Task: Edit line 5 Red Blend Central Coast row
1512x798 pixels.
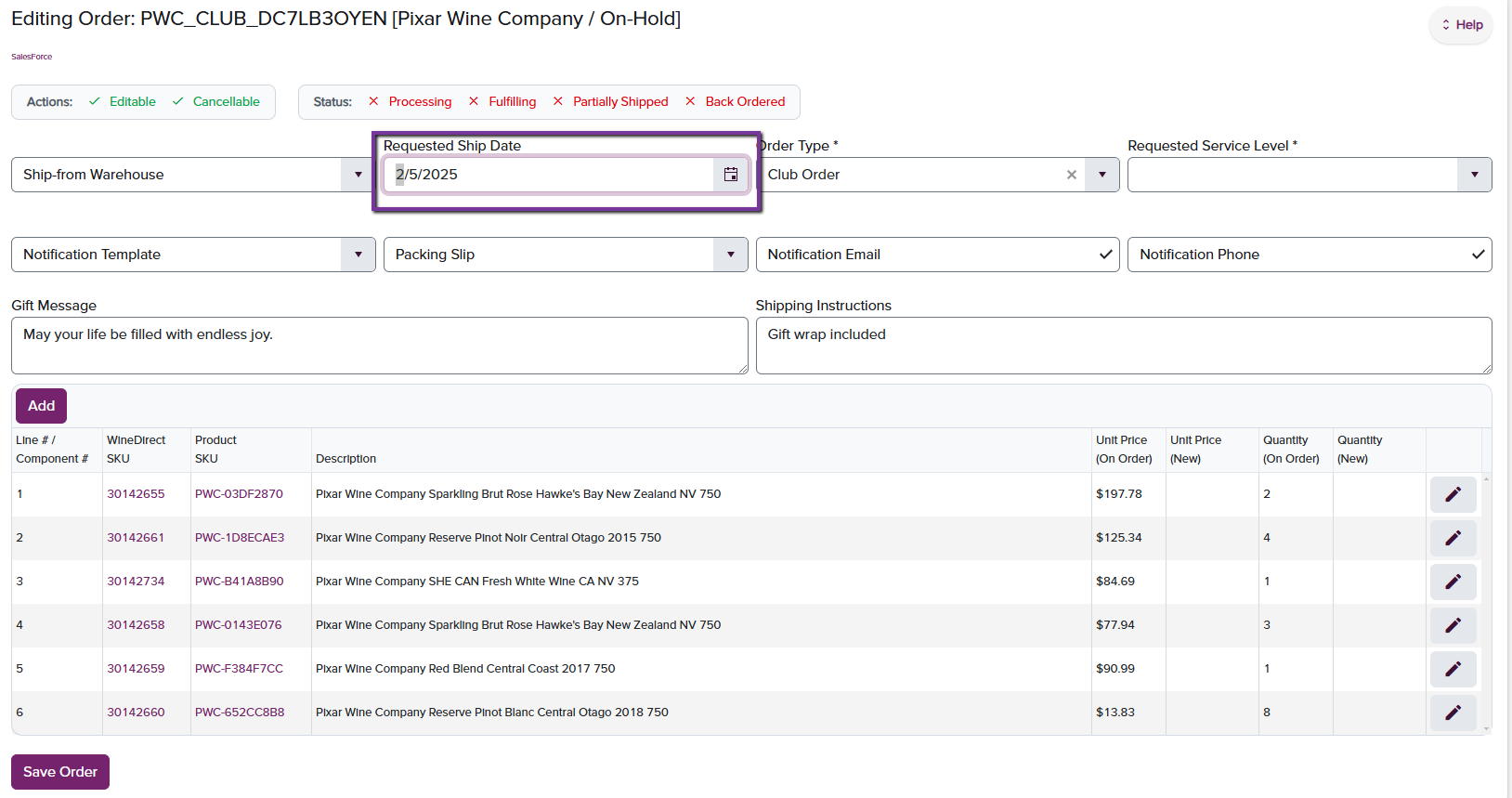Action: (x=1453, y=669)
